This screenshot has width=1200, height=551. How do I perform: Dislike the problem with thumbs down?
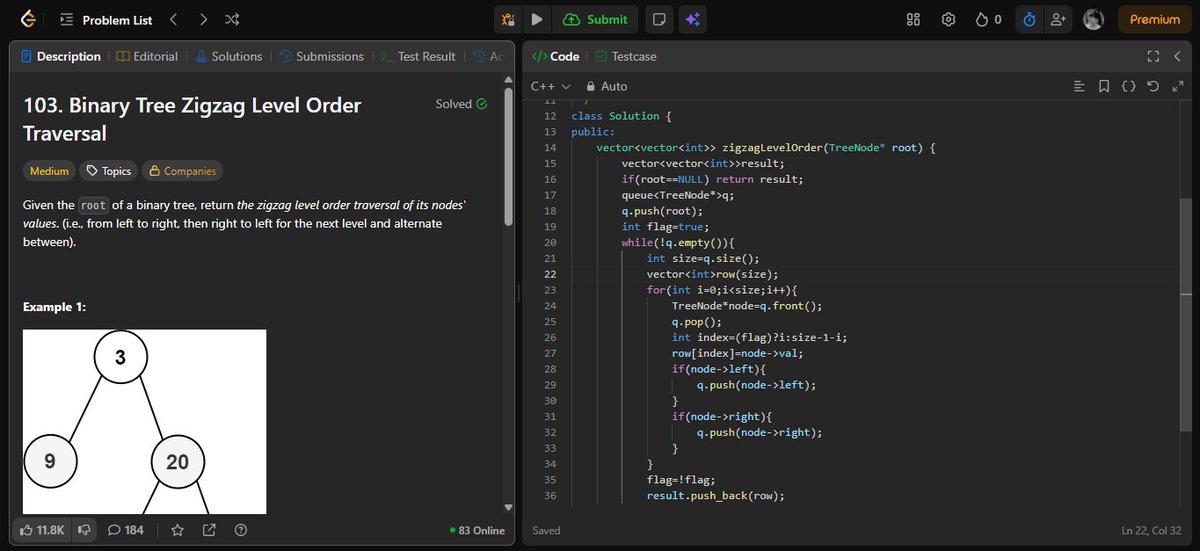[x=84, y=530]
